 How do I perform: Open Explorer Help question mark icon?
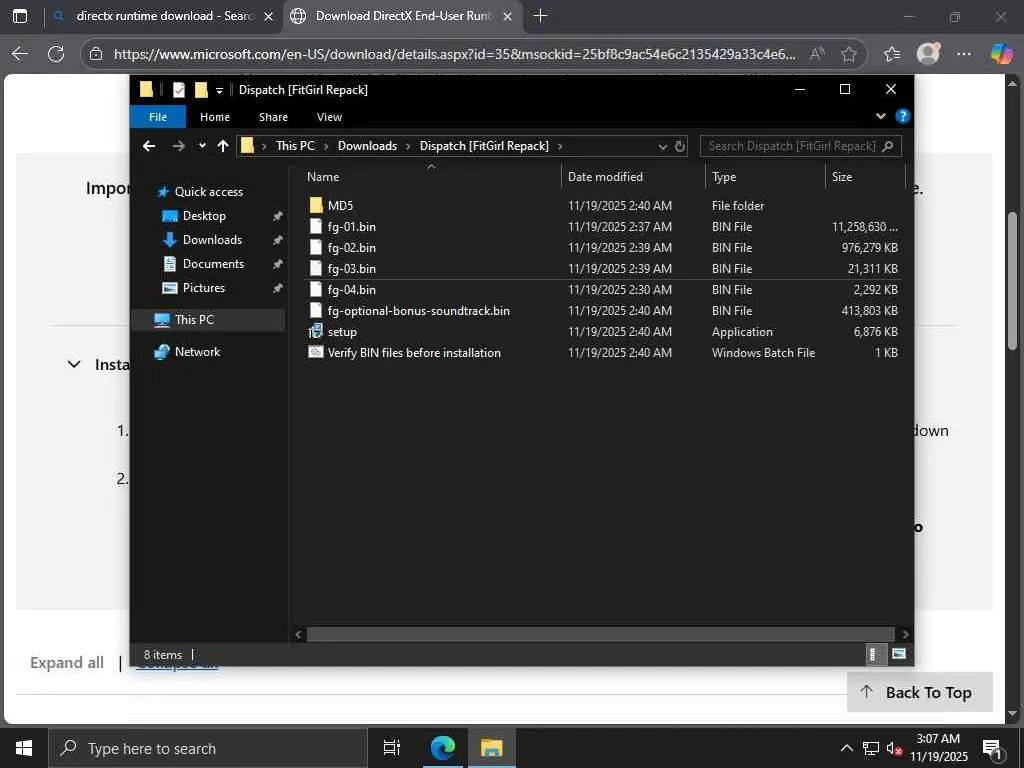pos(903,116)
